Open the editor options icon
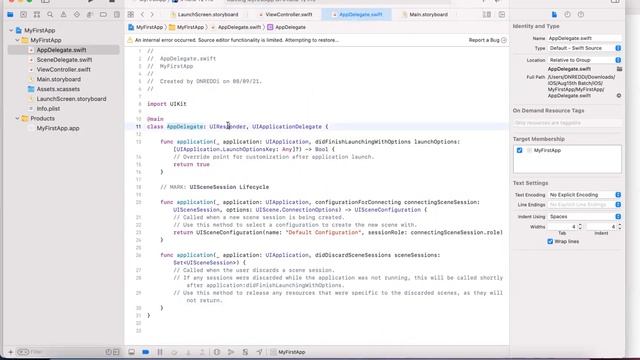The width and height of the screenshot is (640, 360). (487, 14)
